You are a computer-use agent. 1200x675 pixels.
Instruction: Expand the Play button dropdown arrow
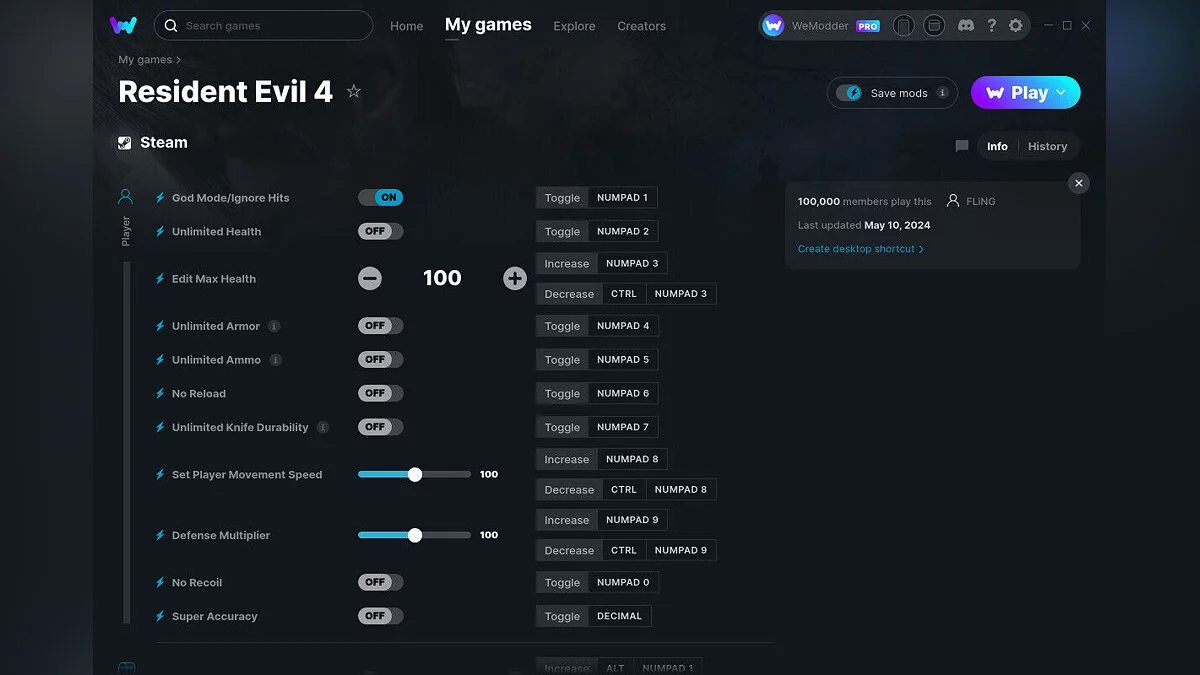click(1062, 93)
